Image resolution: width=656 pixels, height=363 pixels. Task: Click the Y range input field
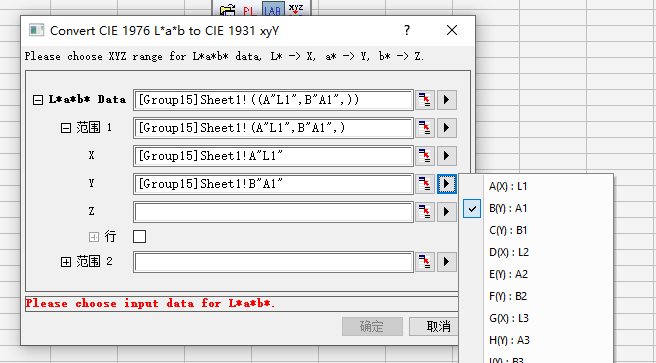[274, 184]
